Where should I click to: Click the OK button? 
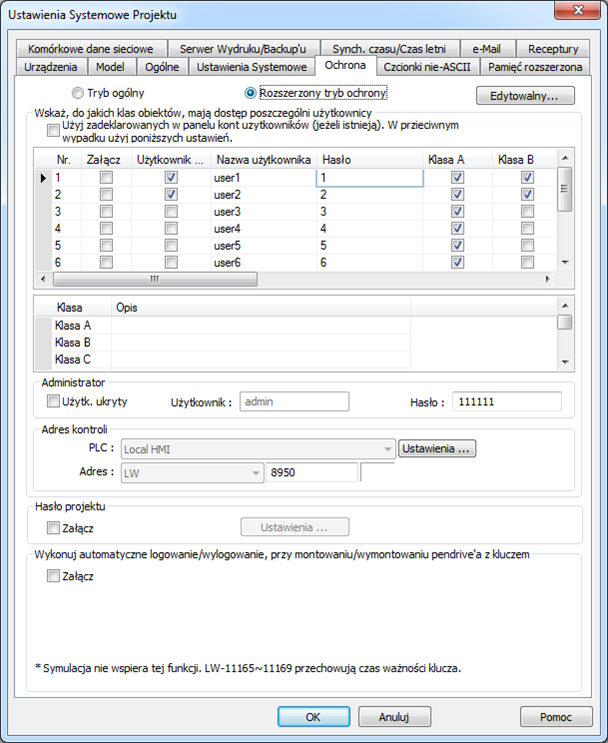(314, 716)
